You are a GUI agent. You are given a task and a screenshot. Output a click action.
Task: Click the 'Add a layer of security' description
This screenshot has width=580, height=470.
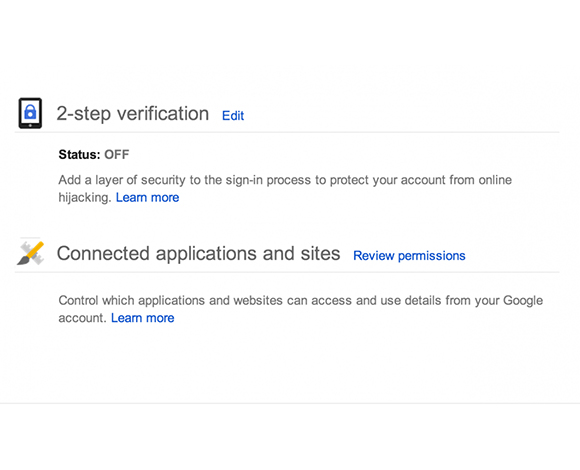pyautogui.click(x=285, y=189)
